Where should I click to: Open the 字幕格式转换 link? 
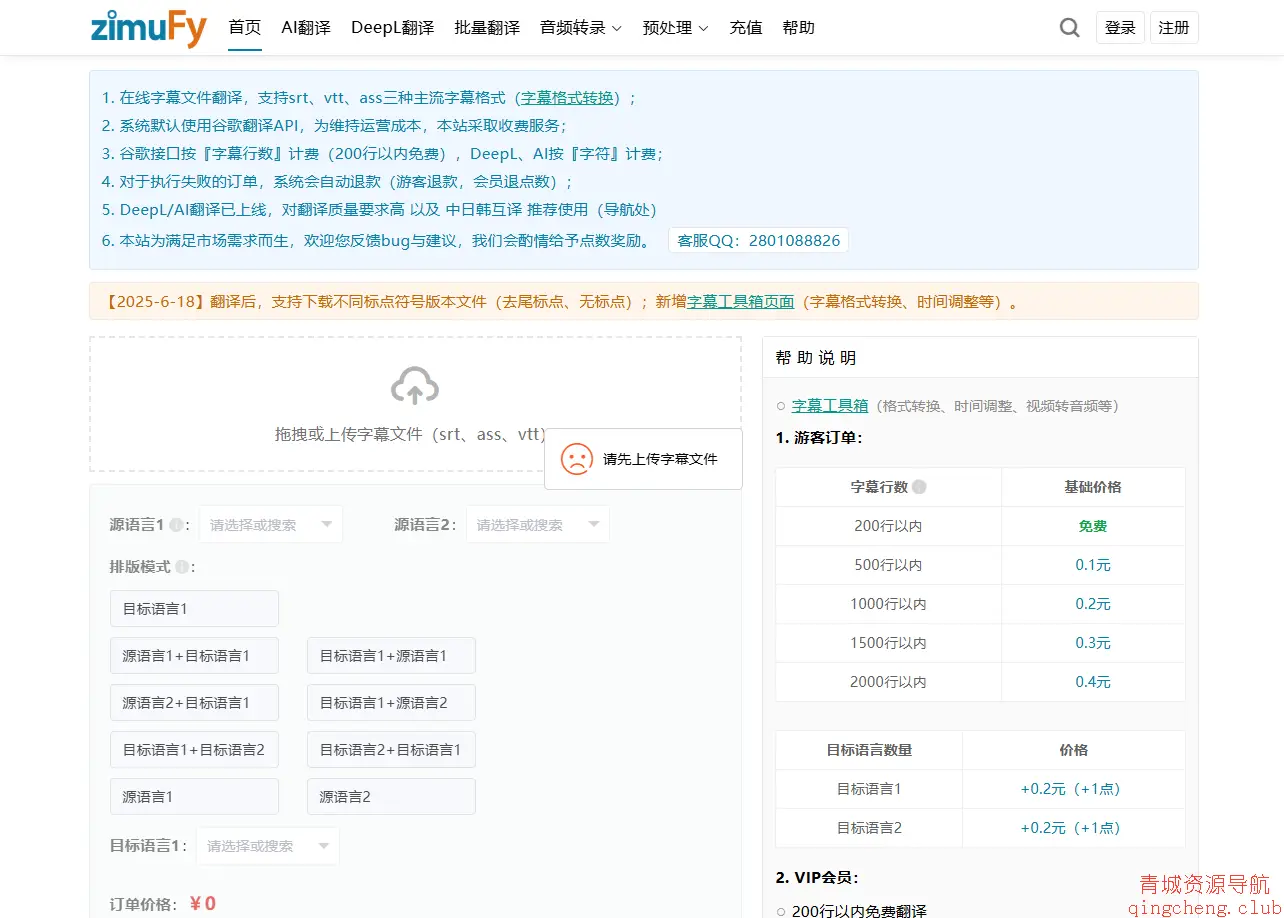pos(567,98)
